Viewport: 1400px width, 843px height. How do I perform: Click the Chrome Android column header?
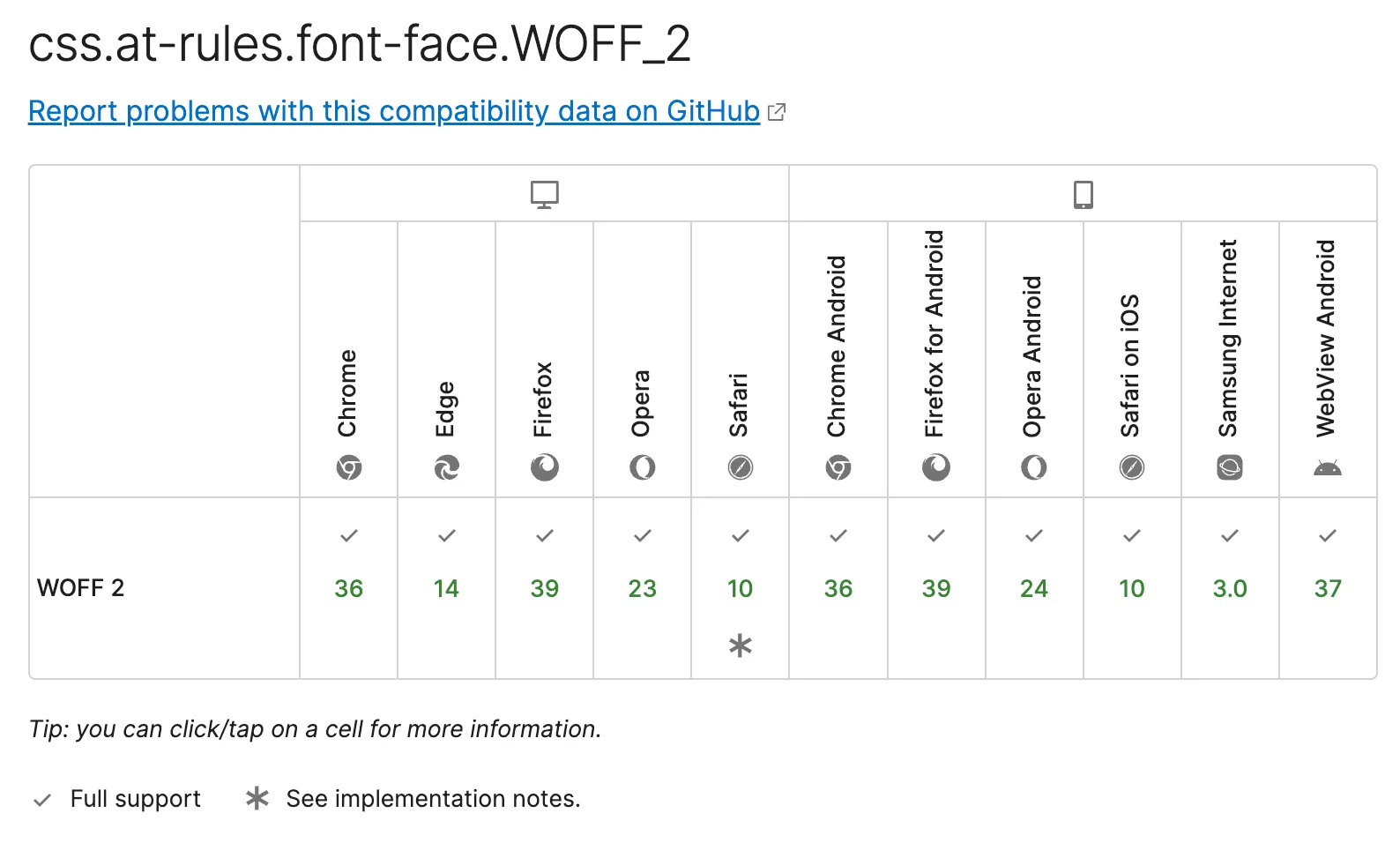coord(838,353)
